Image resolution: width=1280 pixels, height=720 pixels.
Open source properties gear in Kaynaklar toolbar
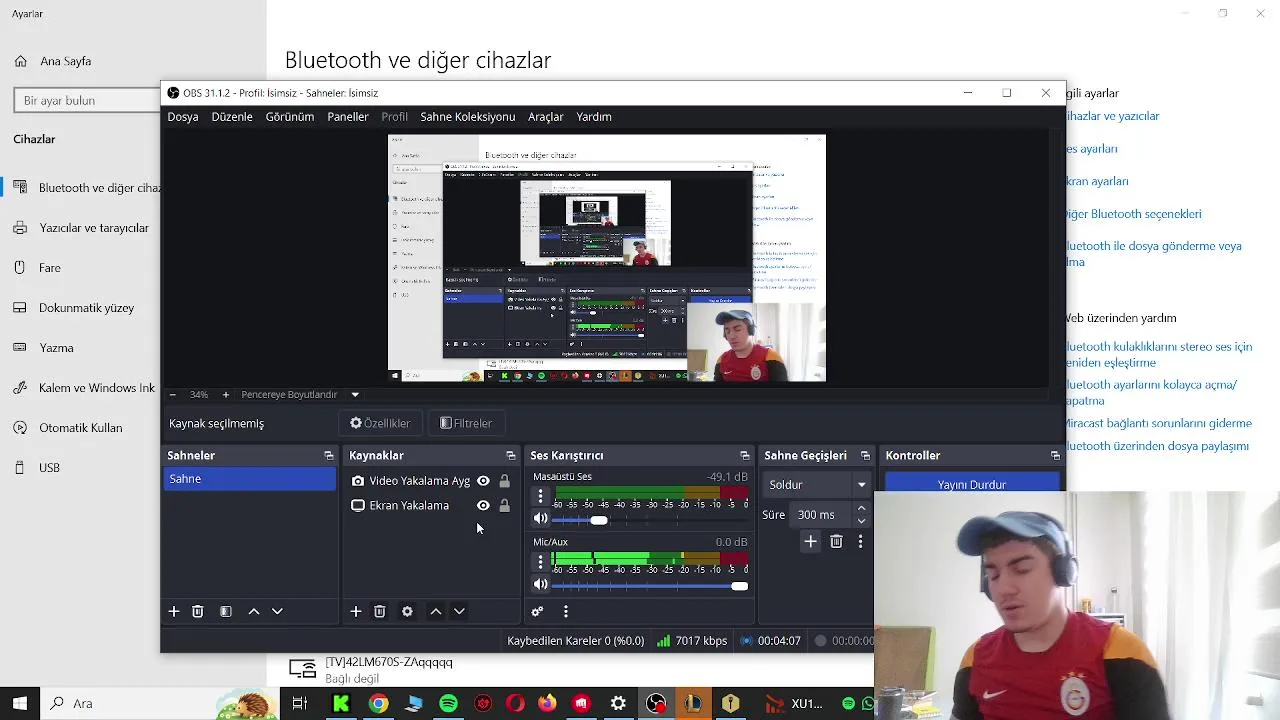pyautogui.click(x=407, y=611)
